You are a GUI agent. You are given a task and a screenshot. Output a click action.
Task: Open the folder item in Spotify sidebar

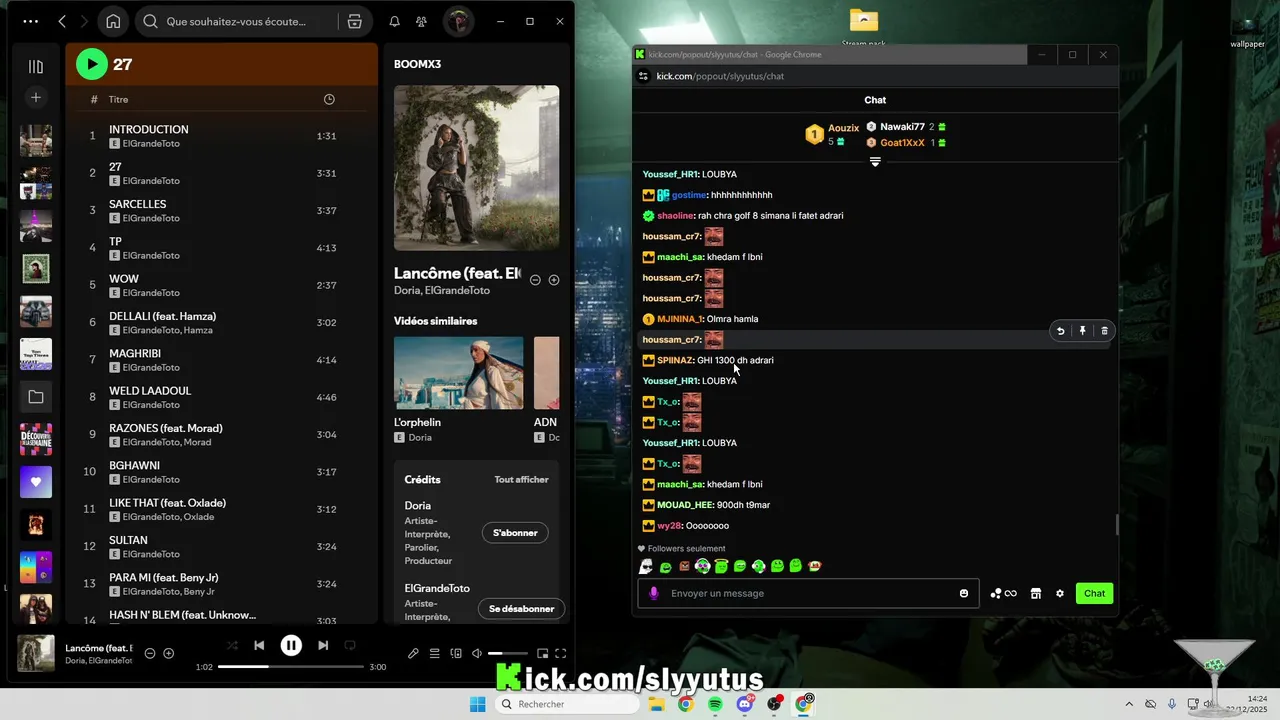(36, 397)
